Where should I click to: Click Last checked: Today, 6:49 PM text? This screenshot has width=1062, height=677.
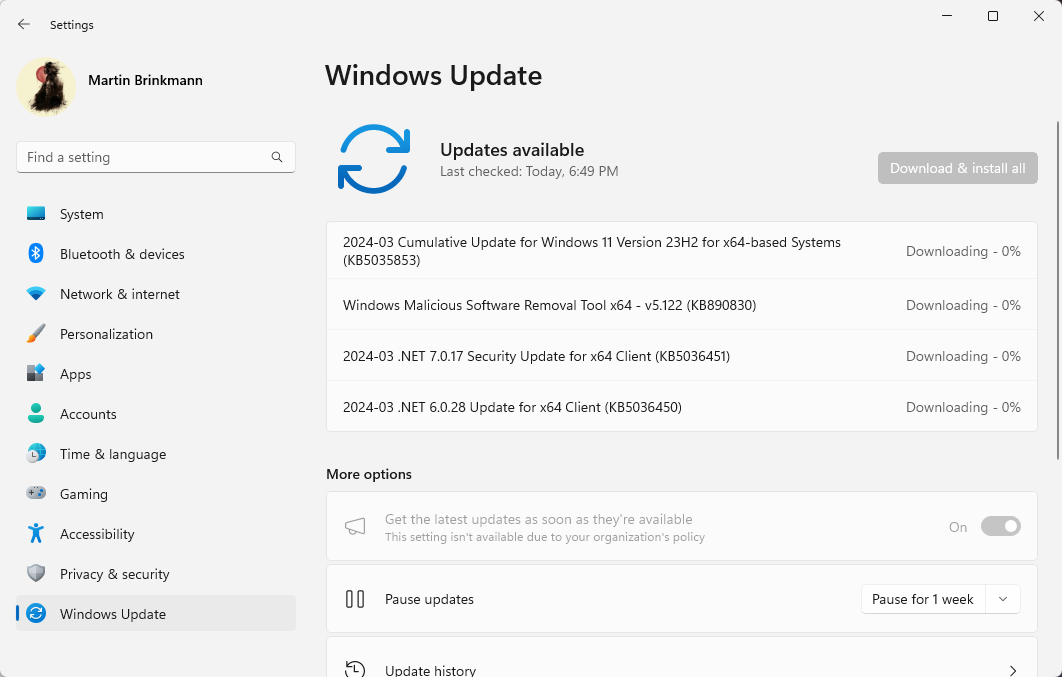pyautogui.click(x=529, y=171)
